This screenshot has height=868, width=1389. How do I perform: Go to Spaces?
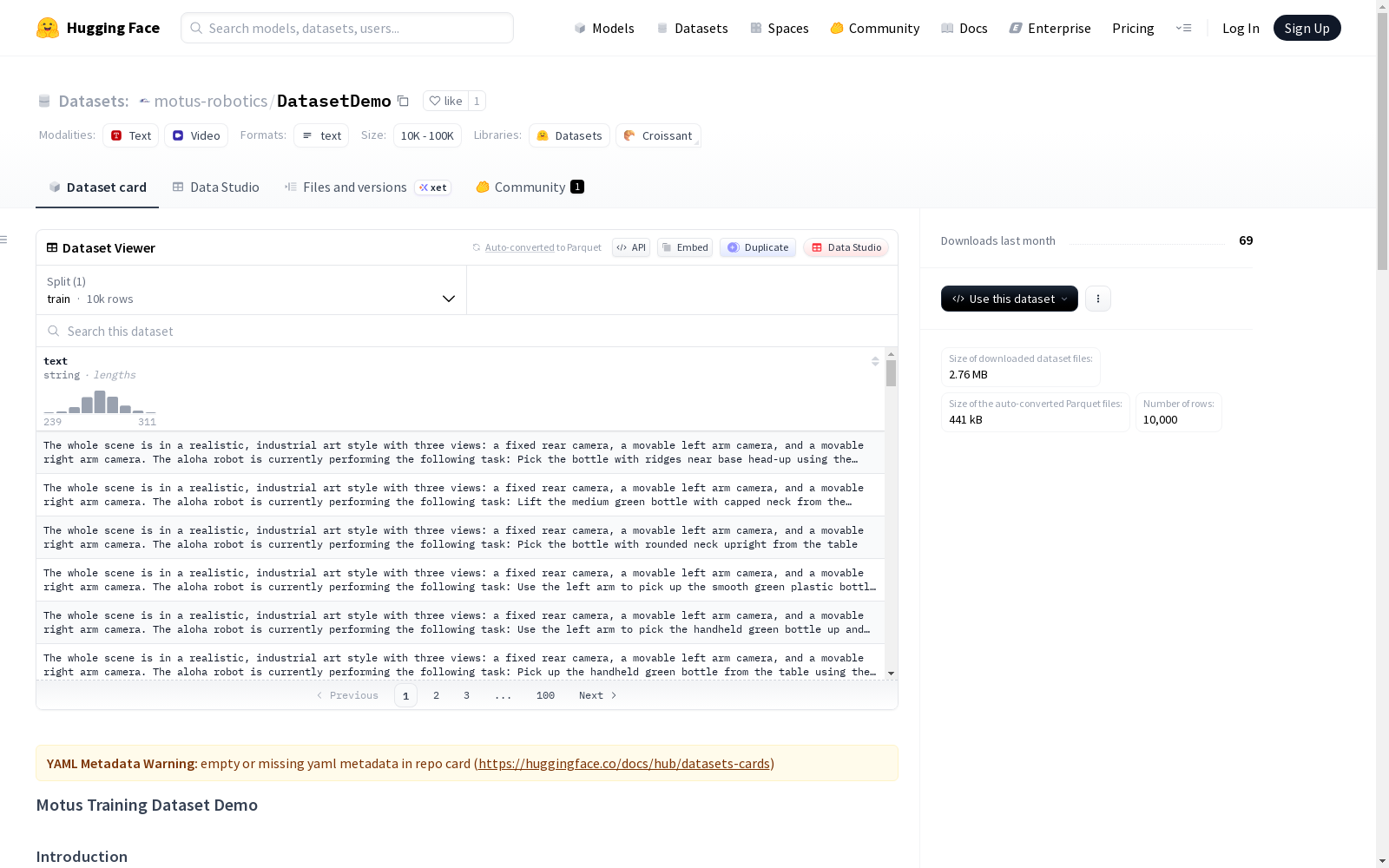click(779, 28)
